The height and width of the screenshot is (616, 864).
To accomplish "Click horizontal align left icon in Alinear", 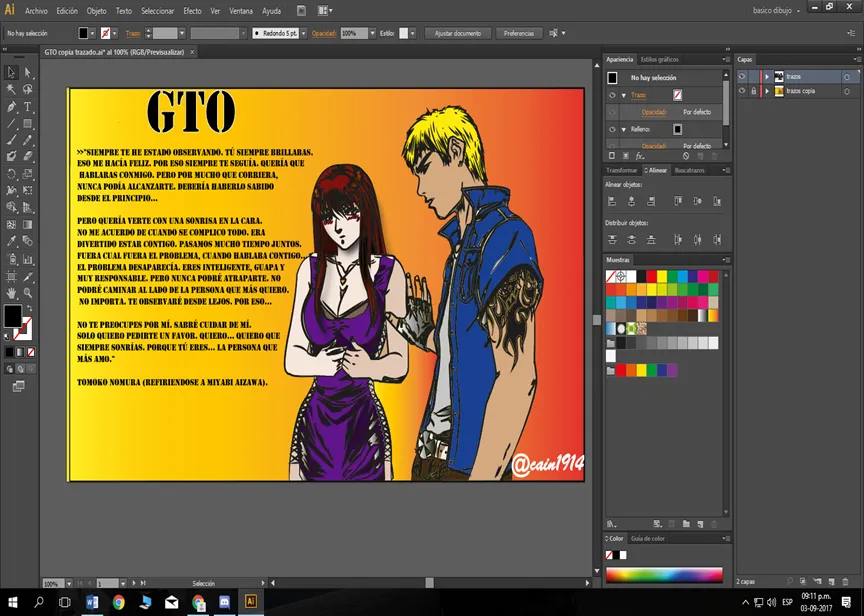I will point(612,202).
